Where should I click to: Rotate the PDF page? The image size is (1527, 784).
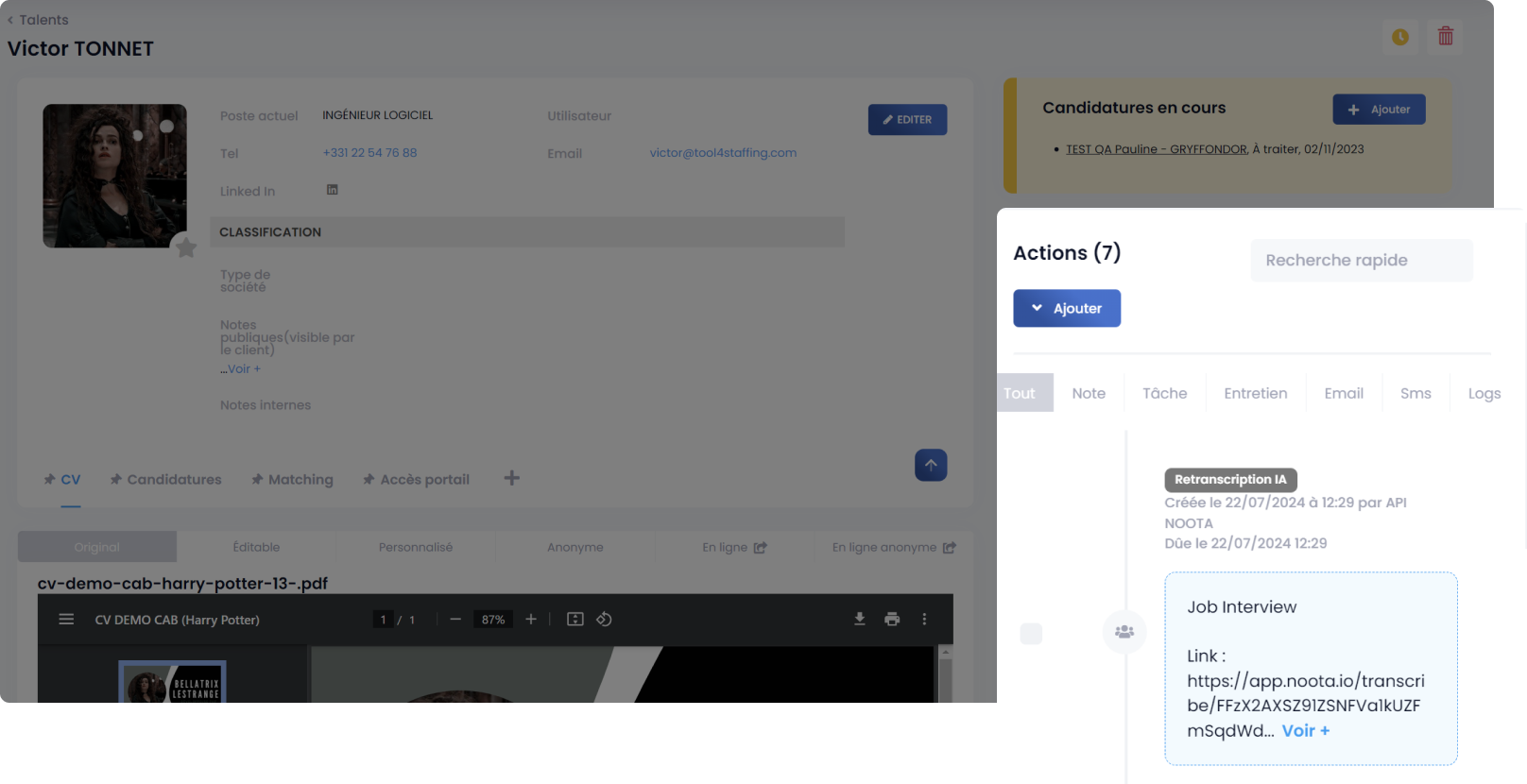pos(604,620)
